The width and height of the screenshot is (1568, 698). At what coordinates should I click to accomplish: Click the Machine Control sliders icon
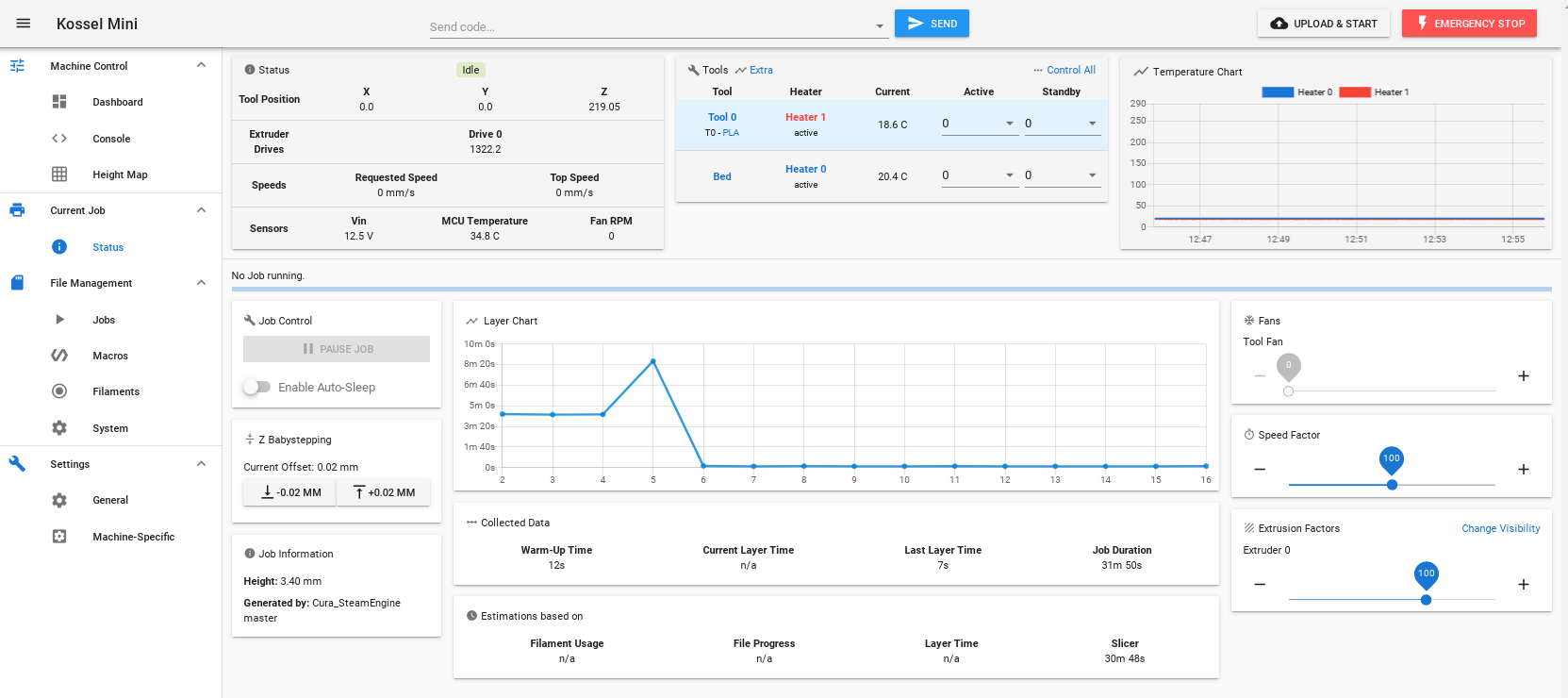click(17, 66)
